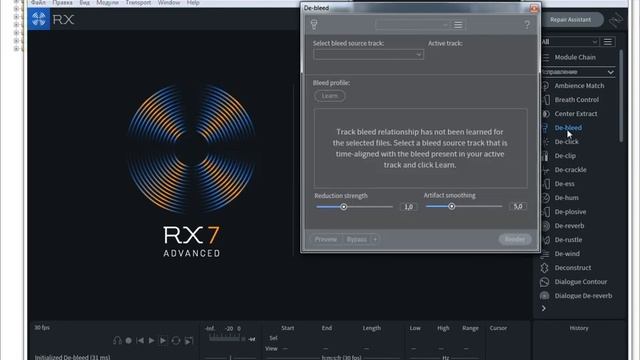Open the De-bleed preset dropdown
This screenshot has height=360, width=640.
click(x=412, y=25)
